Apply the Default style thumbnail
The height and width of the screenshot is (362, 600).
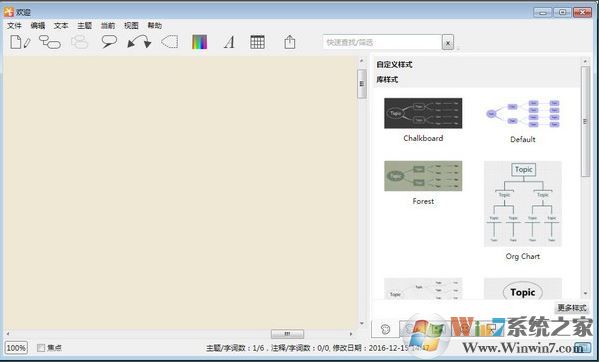523,114
